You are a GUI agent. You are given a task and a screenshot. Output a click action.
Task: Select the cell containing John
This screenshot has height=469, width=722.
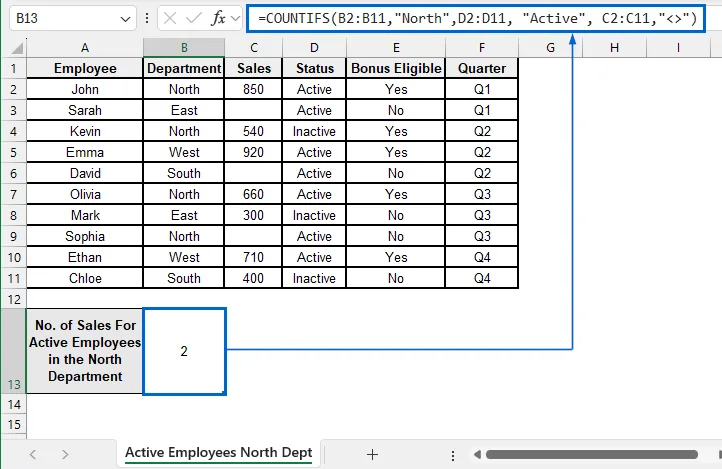85,89
